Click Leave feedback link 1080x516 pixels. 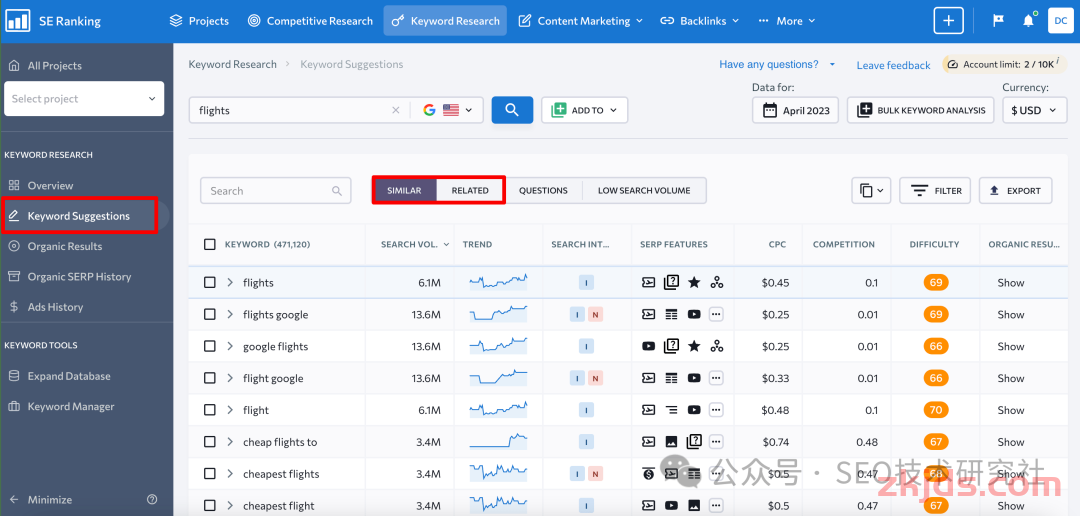point(893,65)
